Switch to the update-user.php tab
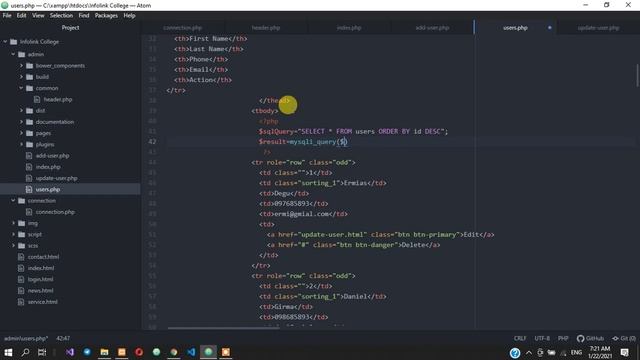640x360 pixels. (598, 28)
